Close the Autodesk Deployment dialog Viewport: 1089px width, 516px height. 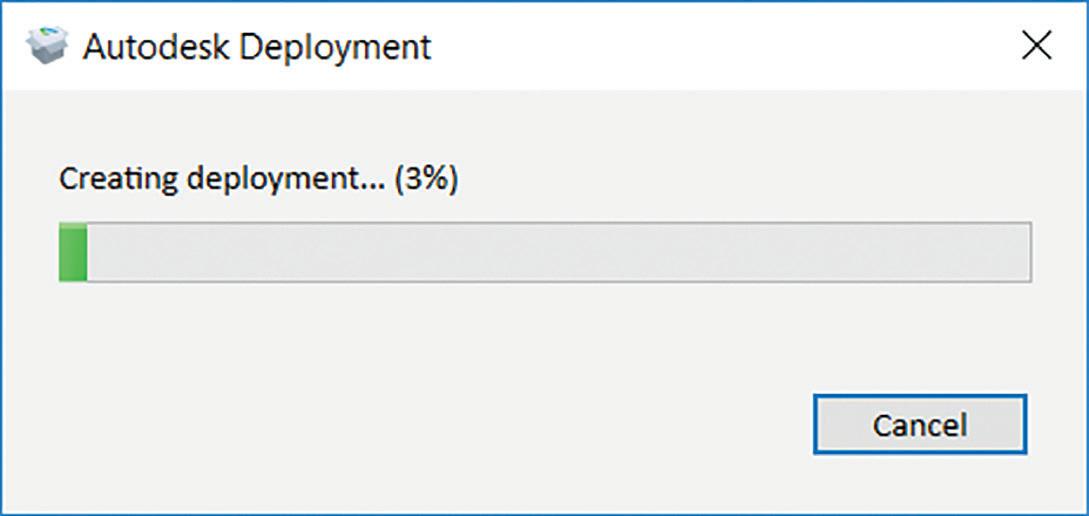click(x=1036, y=47)
